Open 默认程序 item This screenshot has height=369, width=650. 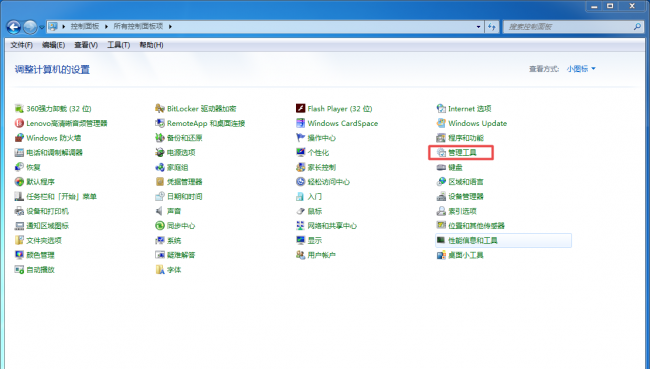pos(34,182)
